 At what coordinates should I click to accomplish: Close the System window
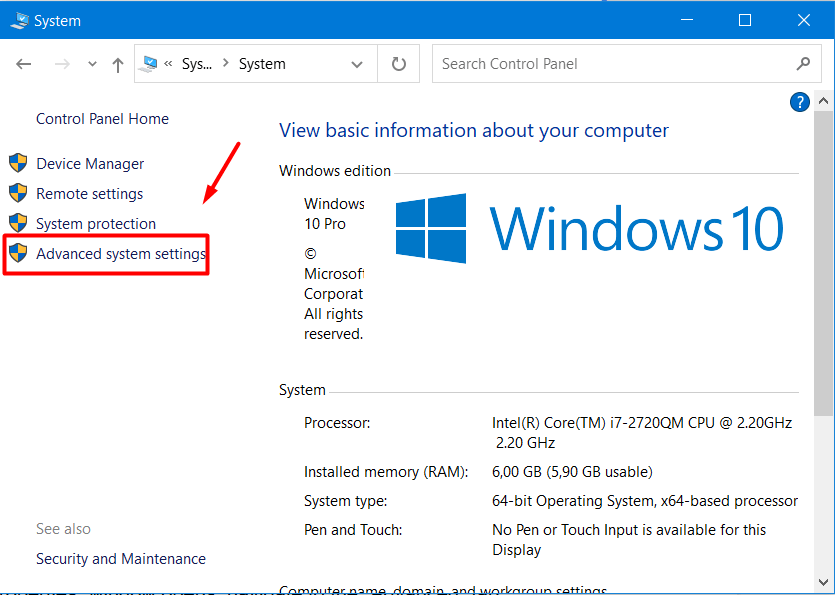[804, 20]
